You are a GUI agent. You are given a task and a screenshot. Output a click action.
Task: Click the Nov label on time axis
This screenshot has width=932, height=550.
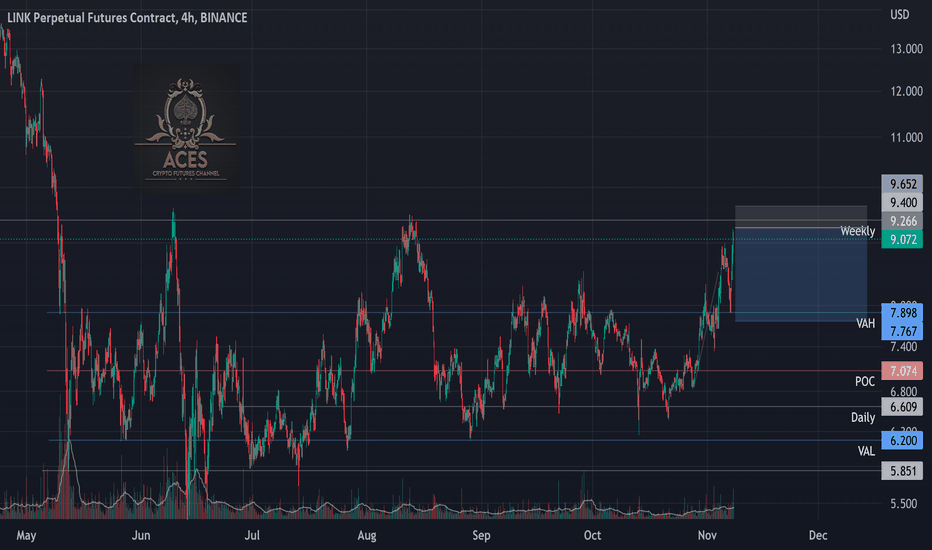click(x=707, y=535)
